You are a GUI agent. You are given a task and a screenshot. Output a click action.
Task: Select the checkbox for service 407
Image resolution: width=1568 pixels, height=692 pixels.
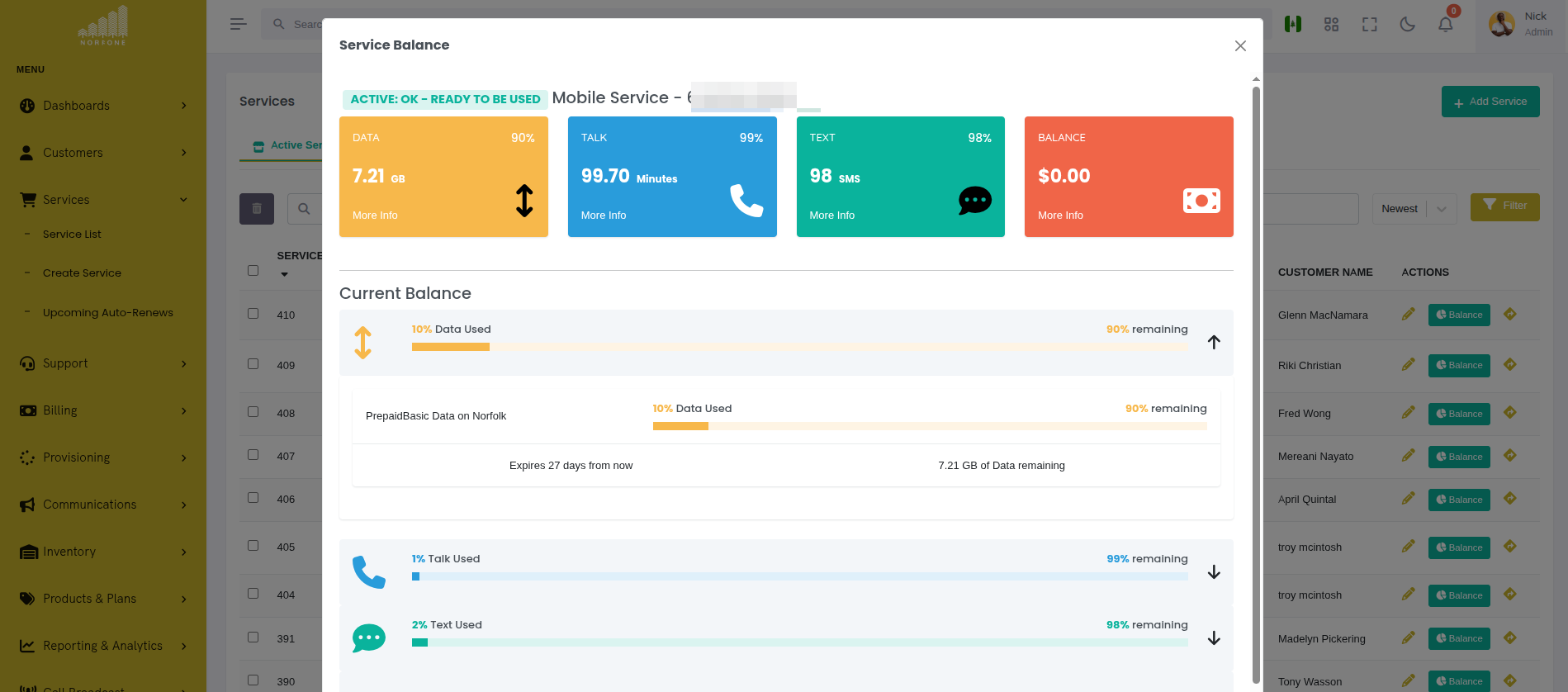click(253, 455)
